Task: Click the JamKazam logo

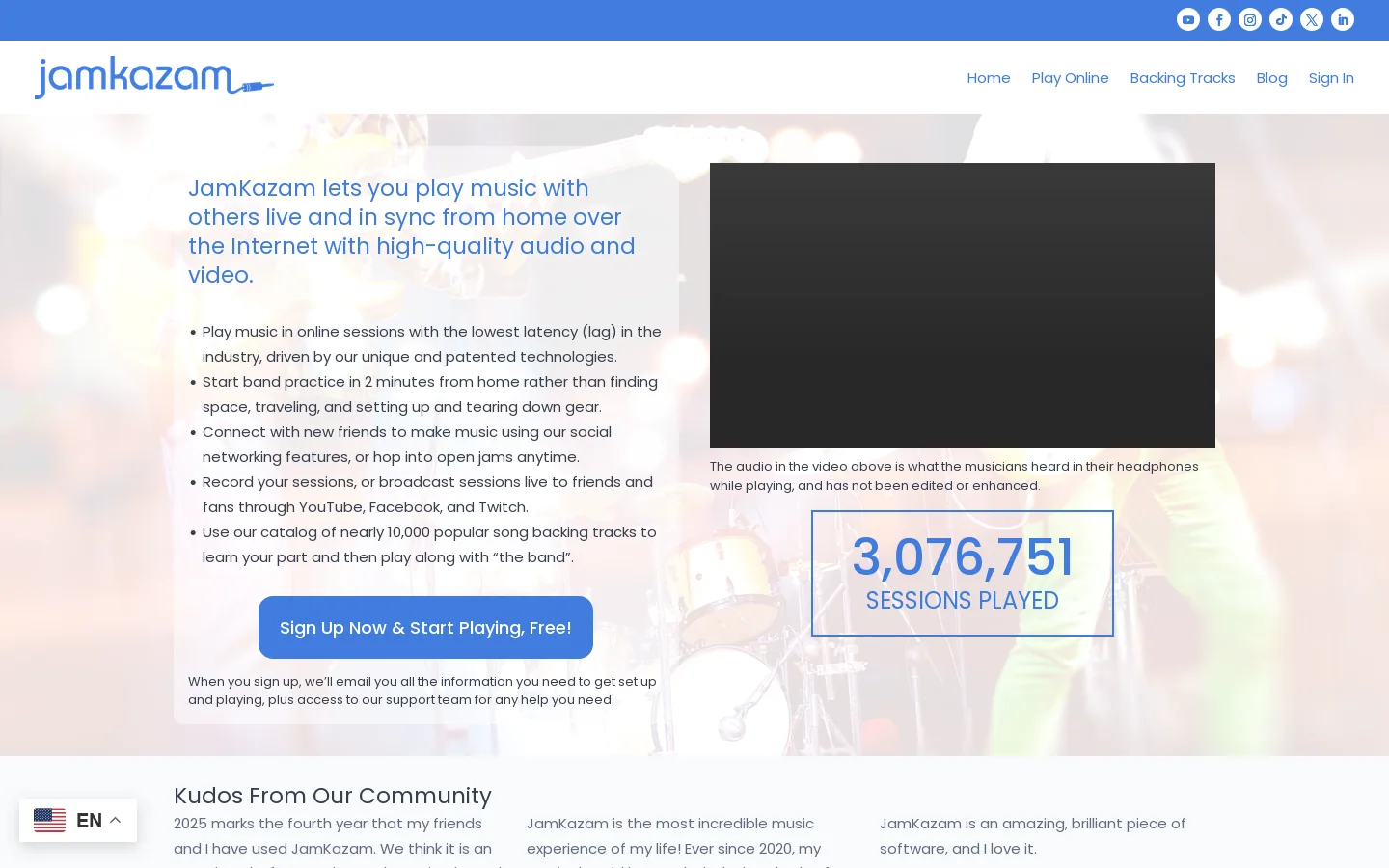Action: (x=154, y=77)
